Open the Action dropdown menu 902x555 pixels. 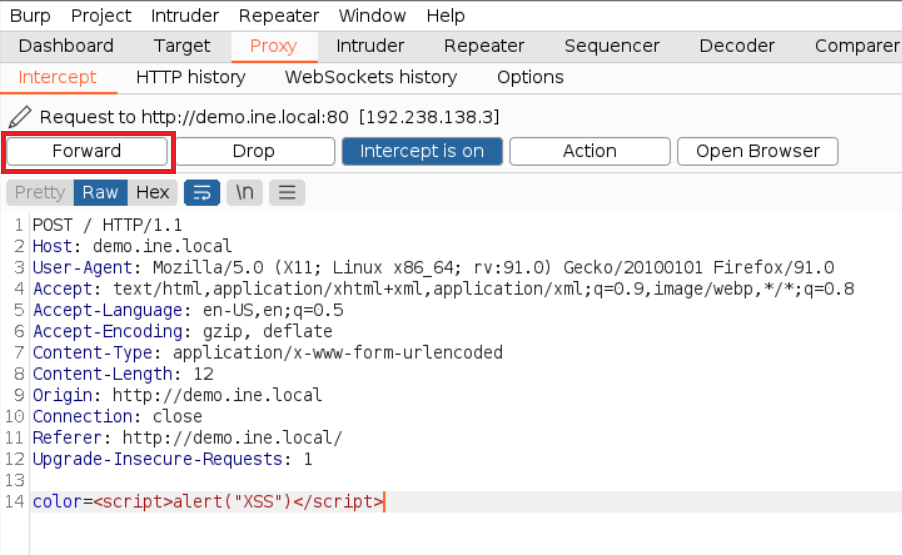pos(590,151)
